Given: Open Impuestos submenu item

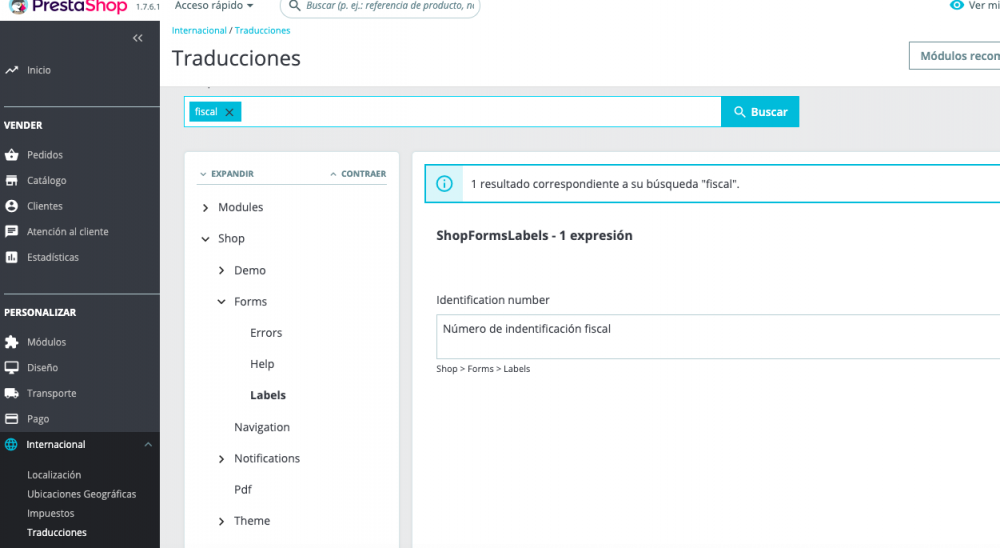Looking at the screenshot, I should tap(50, 514).
